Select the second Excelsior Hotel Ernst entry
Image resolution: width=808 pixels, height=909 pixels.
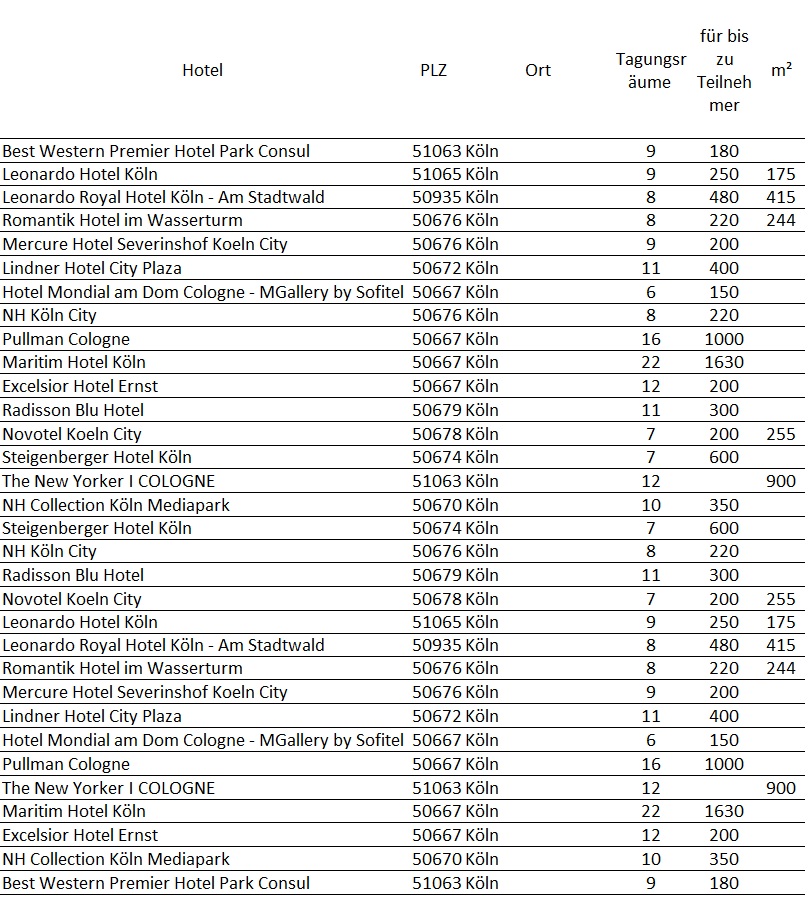point(80,835)
